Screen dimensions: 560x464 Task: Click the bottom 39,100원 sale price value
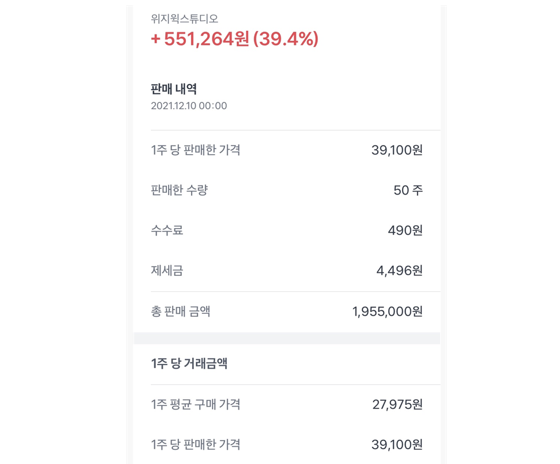point(397,444)
